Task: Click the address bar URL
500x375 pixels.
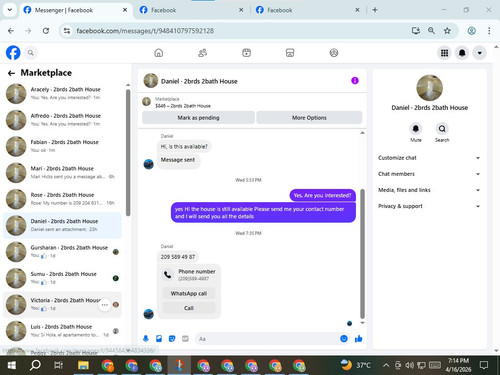Action: click(145, 31)
